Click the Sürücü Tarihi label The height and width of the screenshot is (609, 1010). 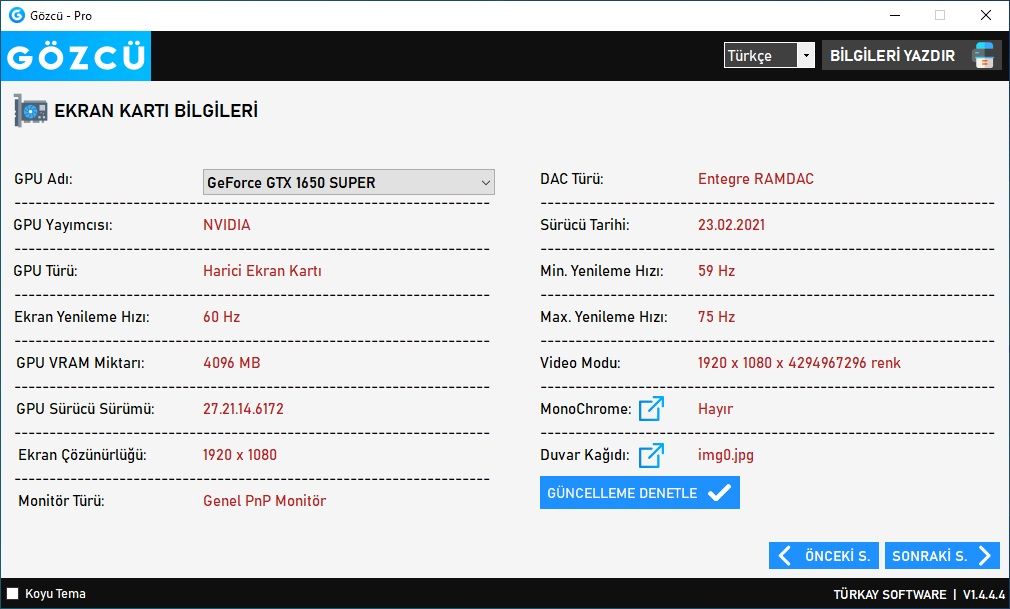[x=585, y=225]
